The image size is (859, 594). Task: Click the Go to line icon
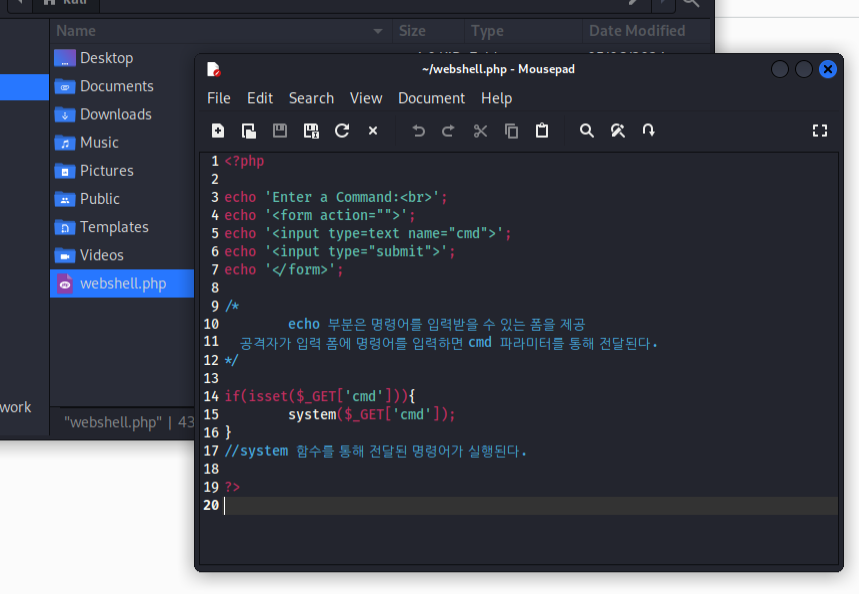[648, 130]
